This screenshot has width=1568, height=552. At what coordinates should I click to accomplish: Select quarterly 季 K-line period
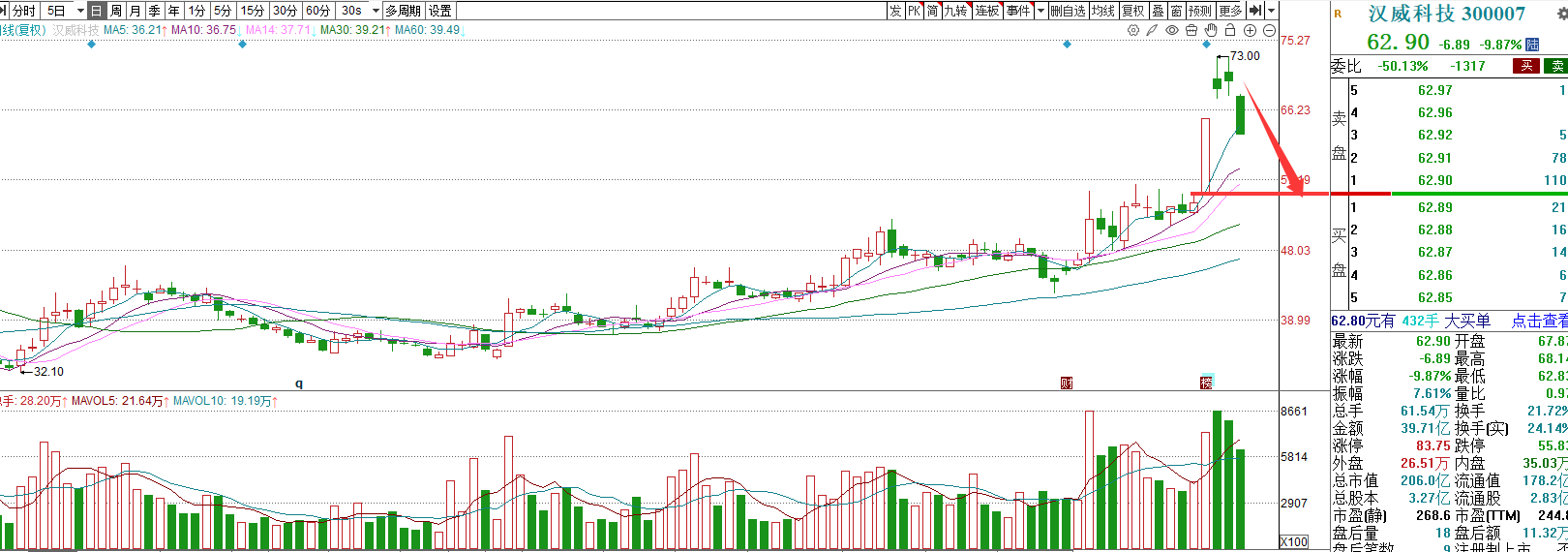(155, 11)
